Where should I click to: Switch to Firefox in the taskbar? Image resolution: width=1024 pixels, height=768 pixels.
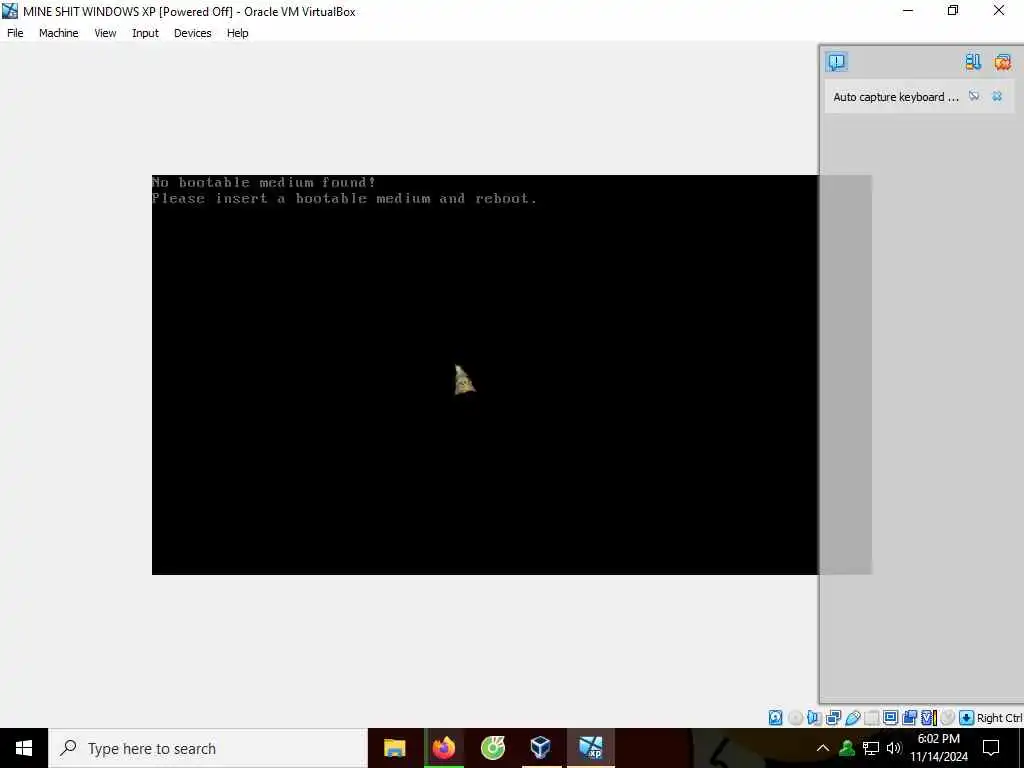[x=444, y=748]
